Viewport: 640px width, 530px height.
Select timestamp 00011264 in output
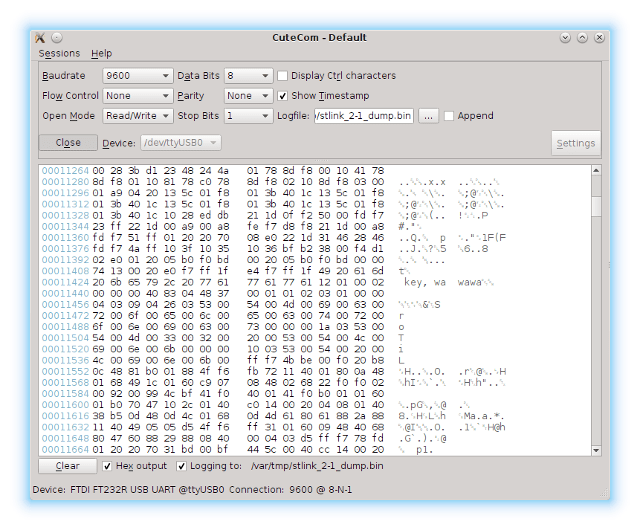pyautogui.click(x=65, y=170)
